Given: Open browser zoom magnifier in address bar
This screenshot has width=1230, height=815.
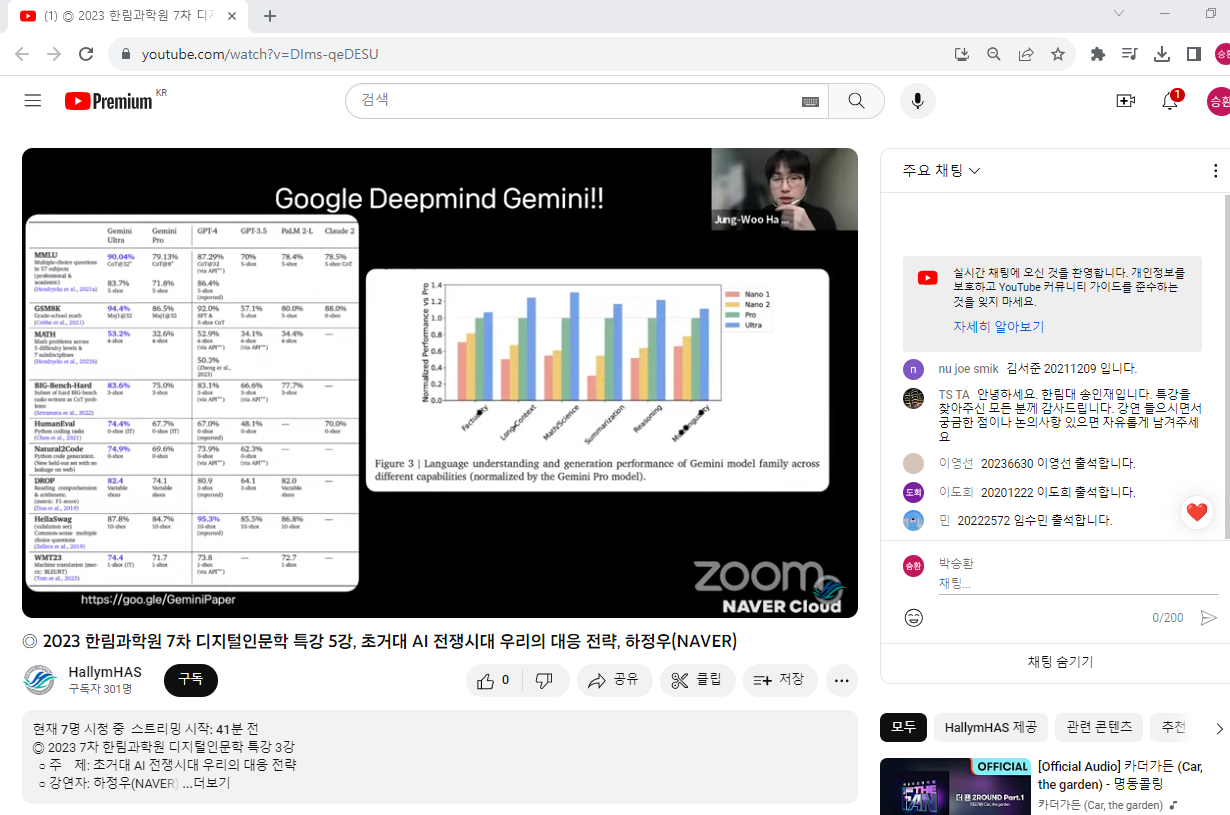Looking at the screenshot, I should (993, 54).
